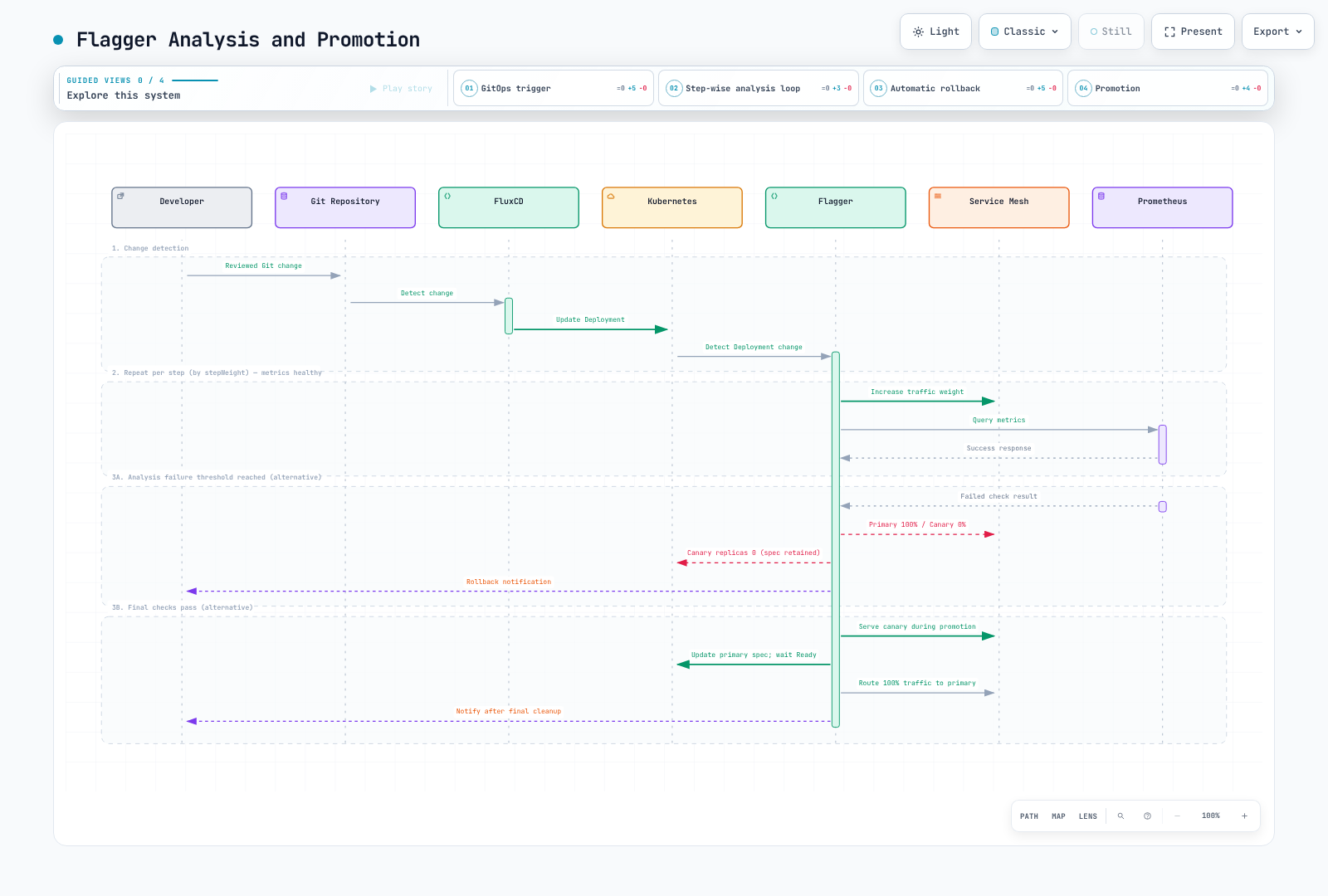Open the Classic style dropdown

point(1025,32)
